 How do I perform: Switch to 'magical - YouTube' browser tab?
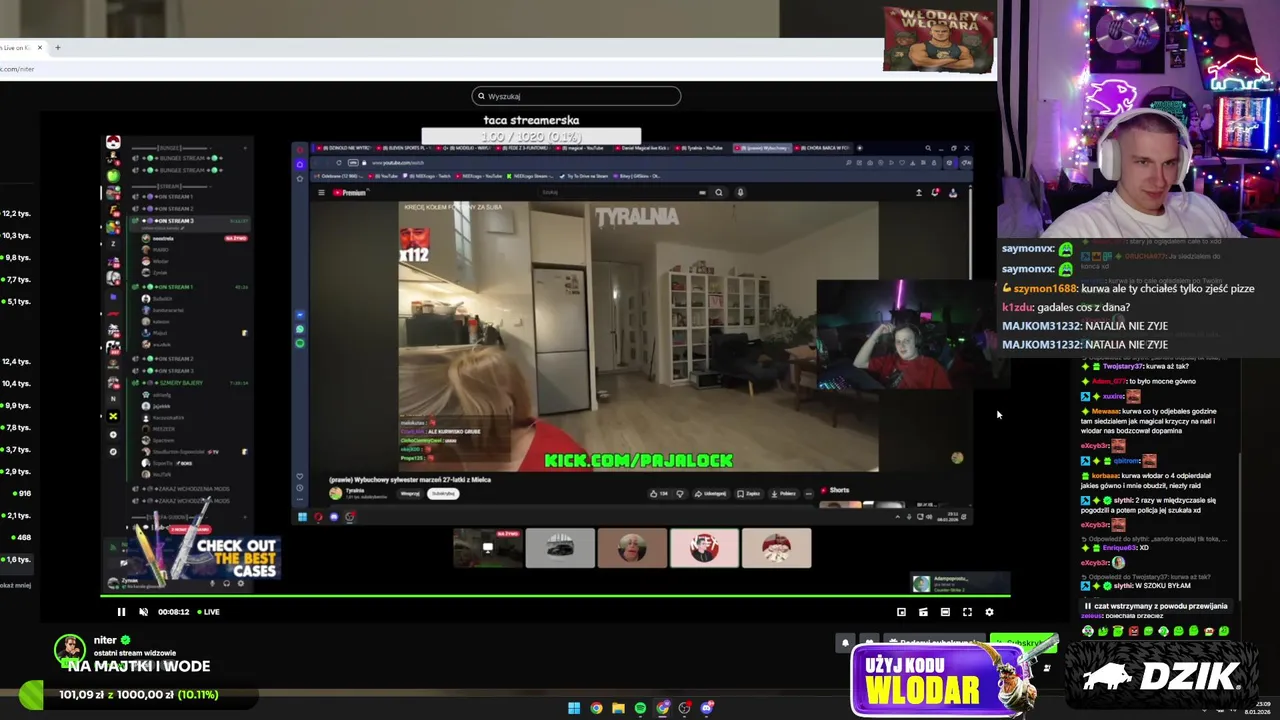[582, 148]
